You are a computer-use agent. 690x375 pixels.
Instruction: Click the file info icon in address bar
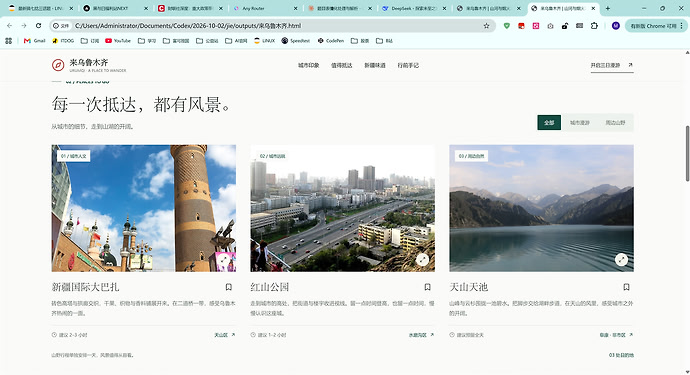tap(61, 26)
